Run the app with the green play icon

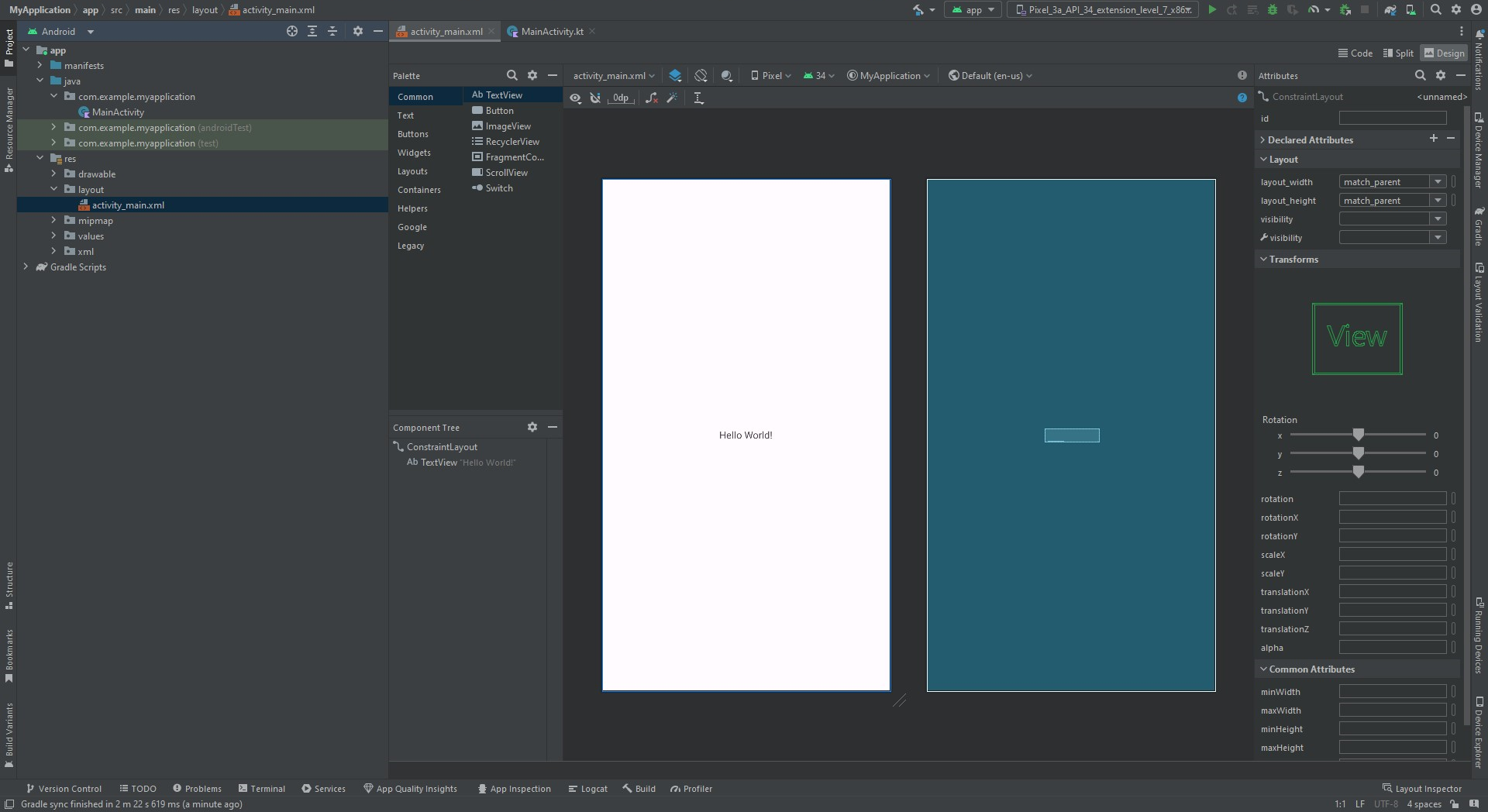1212,10
